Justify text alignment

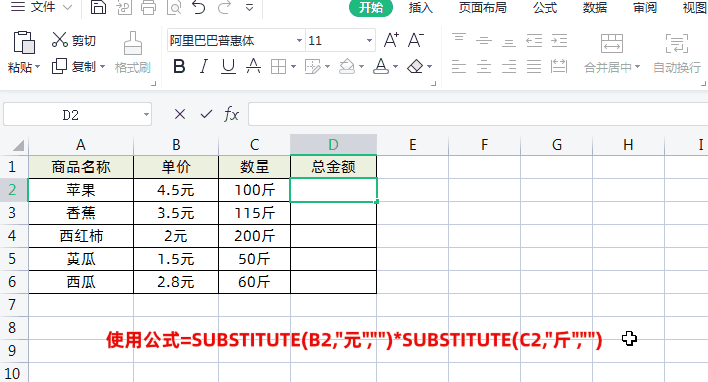click(534, 67)
